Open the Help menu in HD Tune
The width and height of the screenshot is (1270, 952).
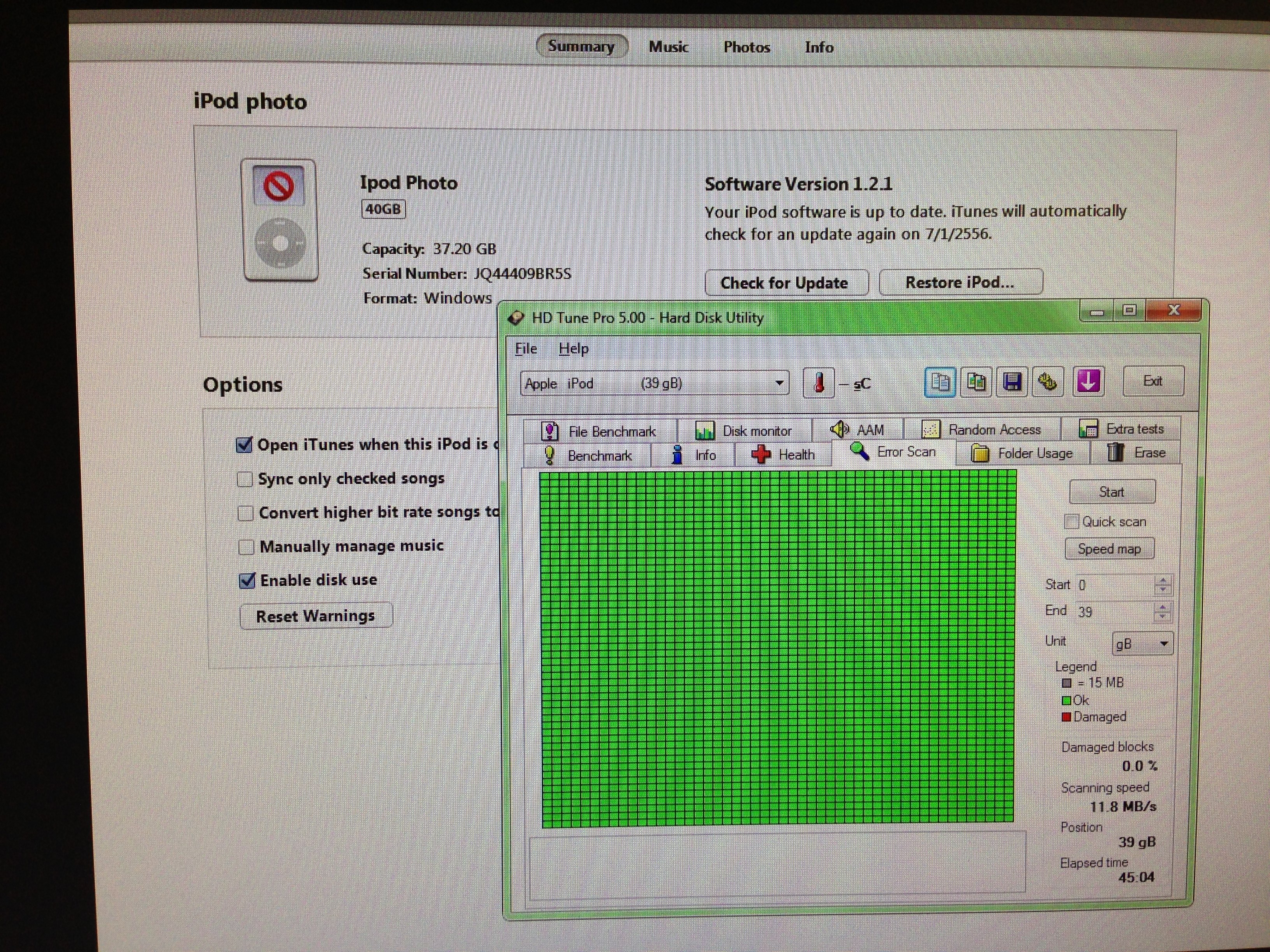click(574, 348)
